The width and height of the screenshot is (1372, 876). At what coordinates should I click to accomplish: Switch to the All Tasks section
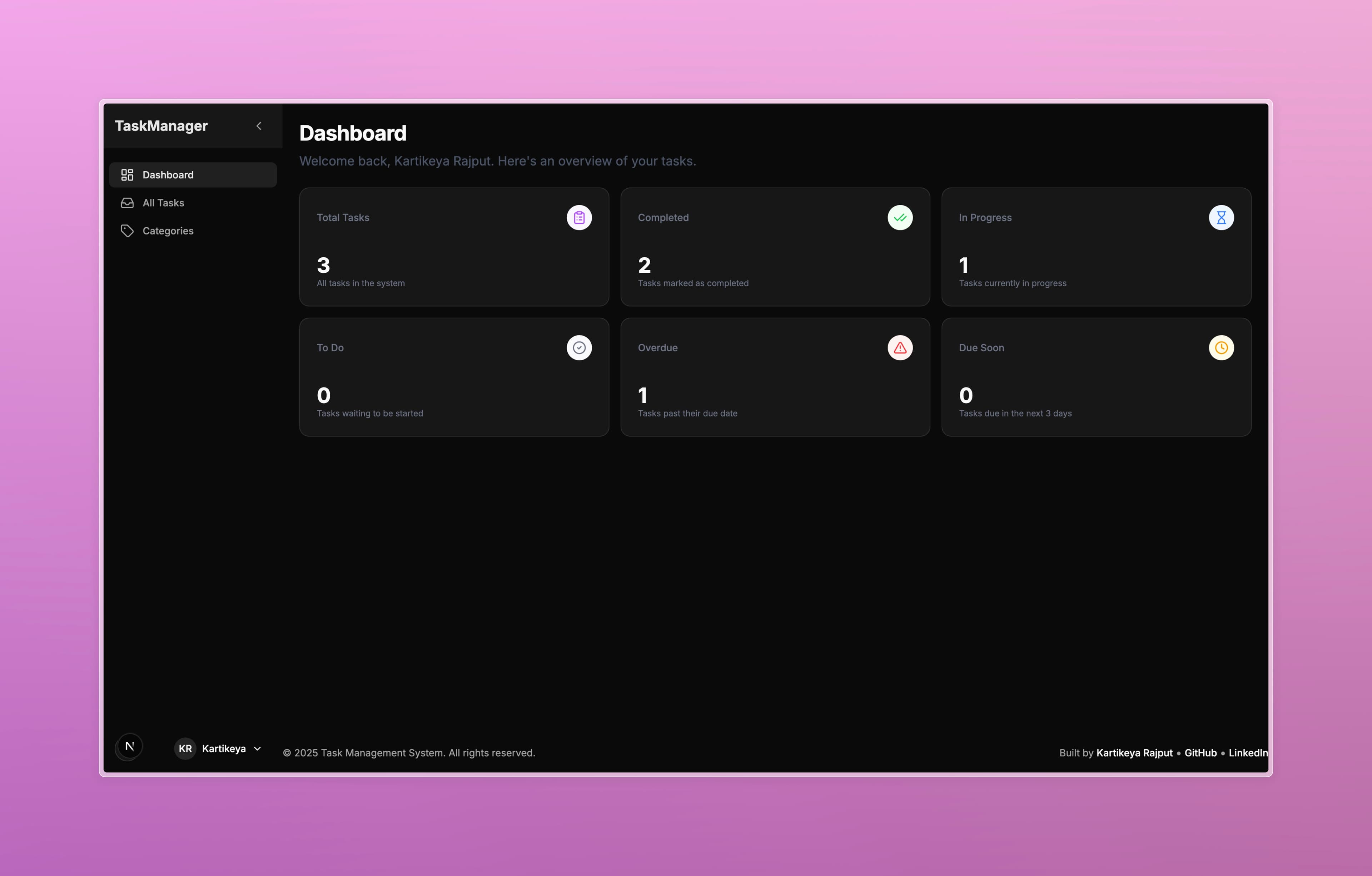tap(163, 202)
